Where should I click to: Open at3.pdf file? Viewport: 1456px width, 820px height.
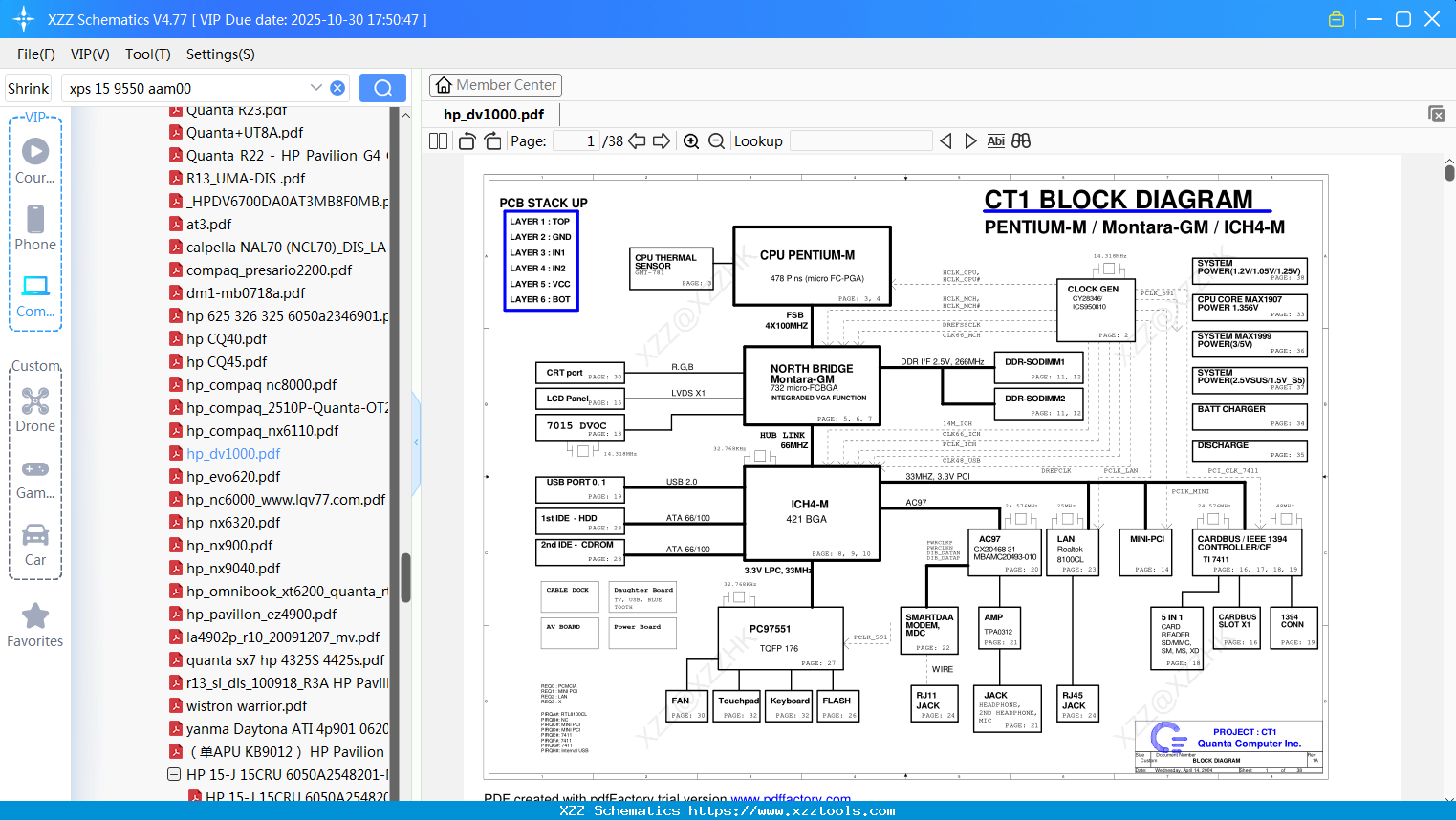pyautogui.click(x=208, y=224)
